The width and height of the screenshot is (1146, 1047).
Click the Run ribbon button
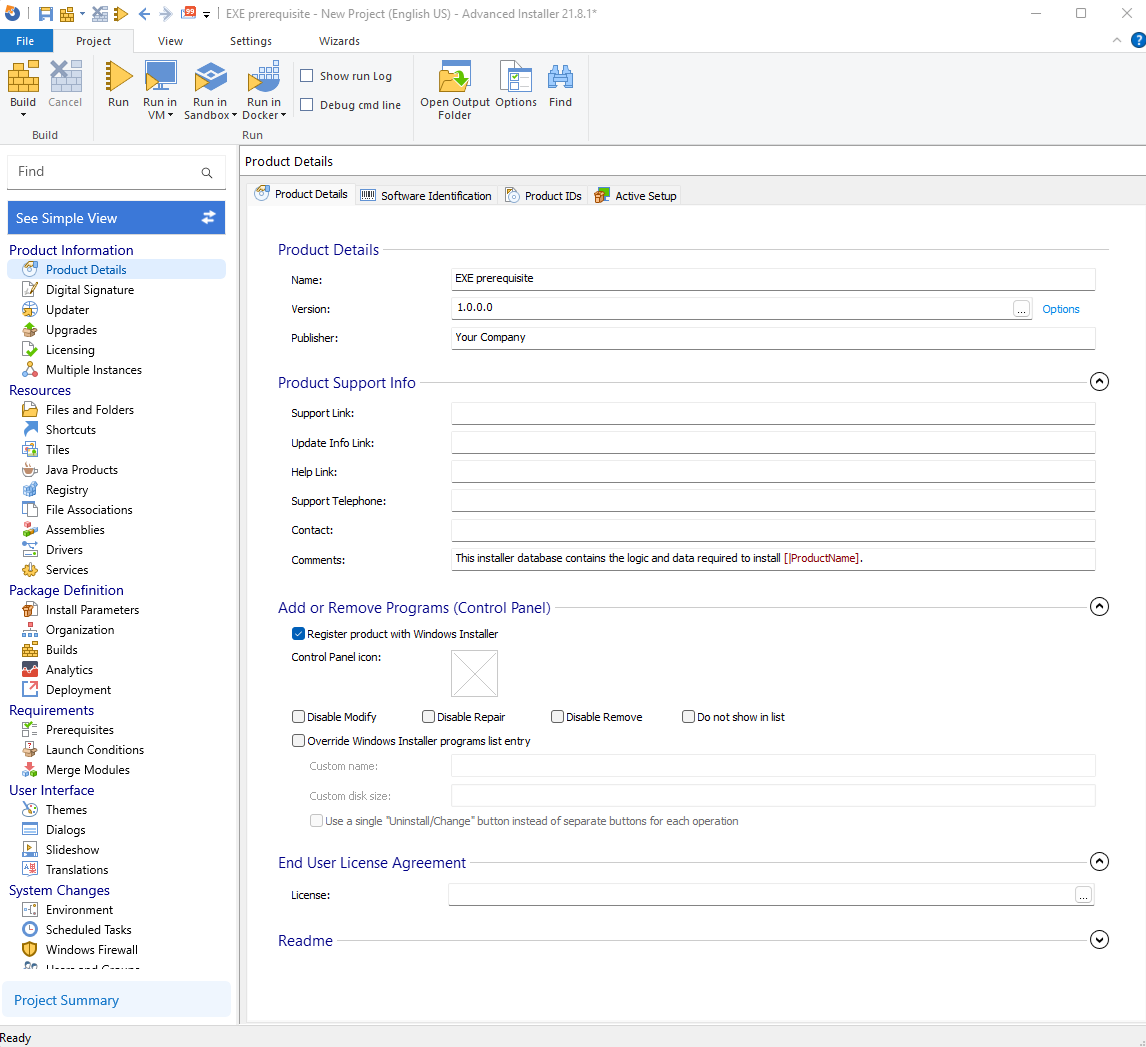pos(118,85)
